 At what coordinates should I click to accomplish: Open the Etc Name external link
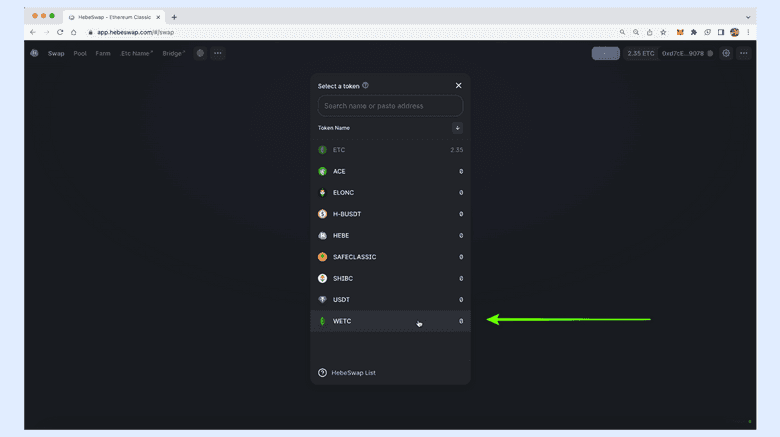coord(137,53)
